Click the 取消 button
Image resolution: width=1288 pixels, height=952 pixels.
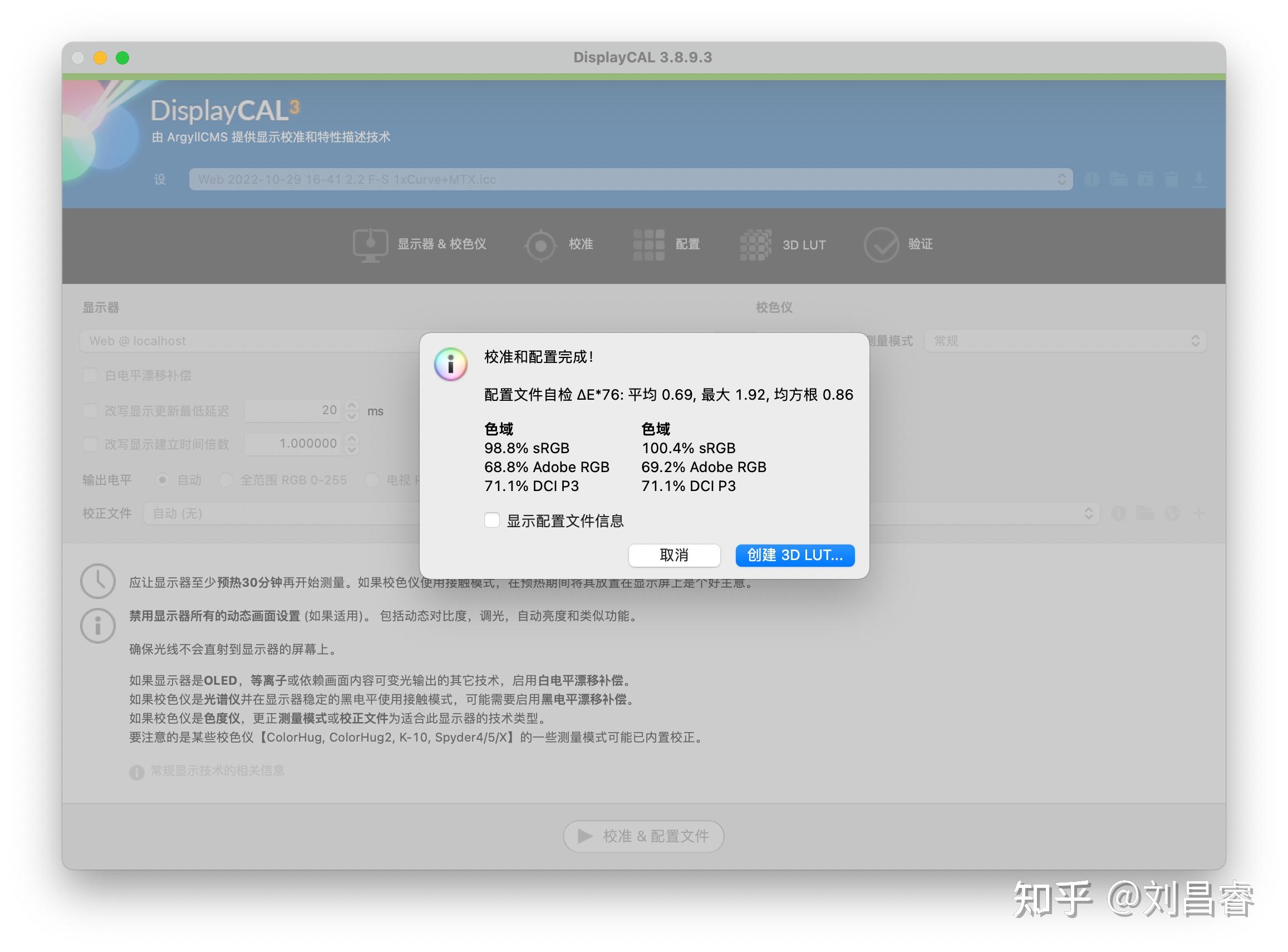point(674,555)
